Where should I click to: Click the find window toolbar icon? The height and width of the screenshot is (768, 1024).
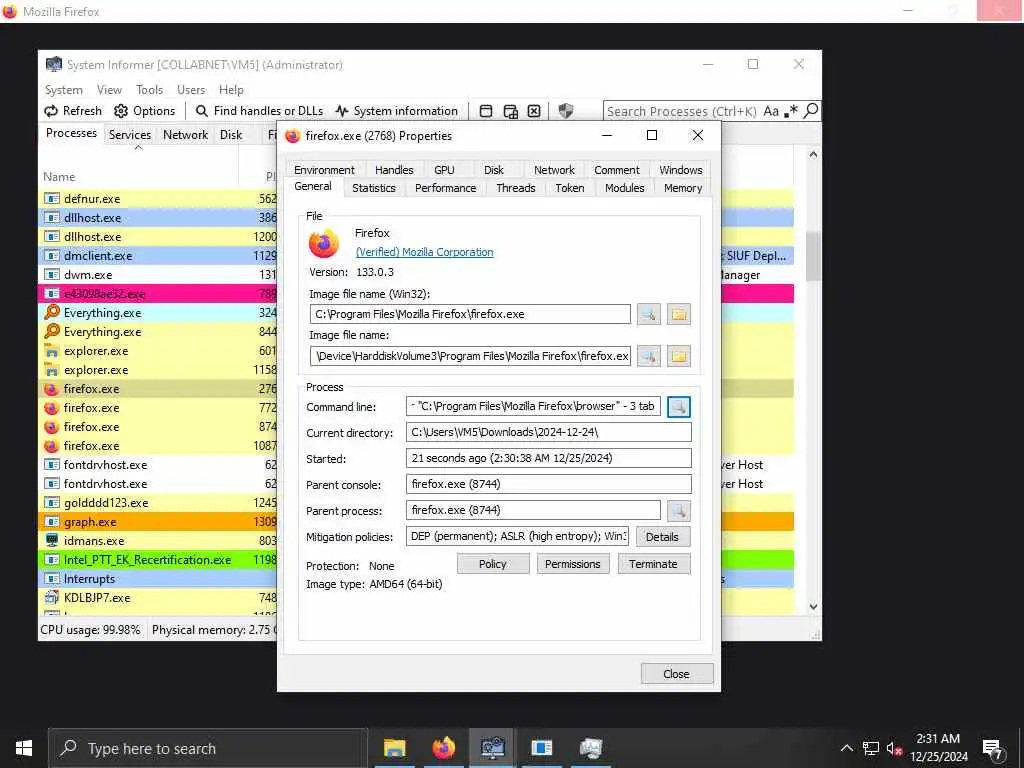pyautogui.click(x=486, y=111)
